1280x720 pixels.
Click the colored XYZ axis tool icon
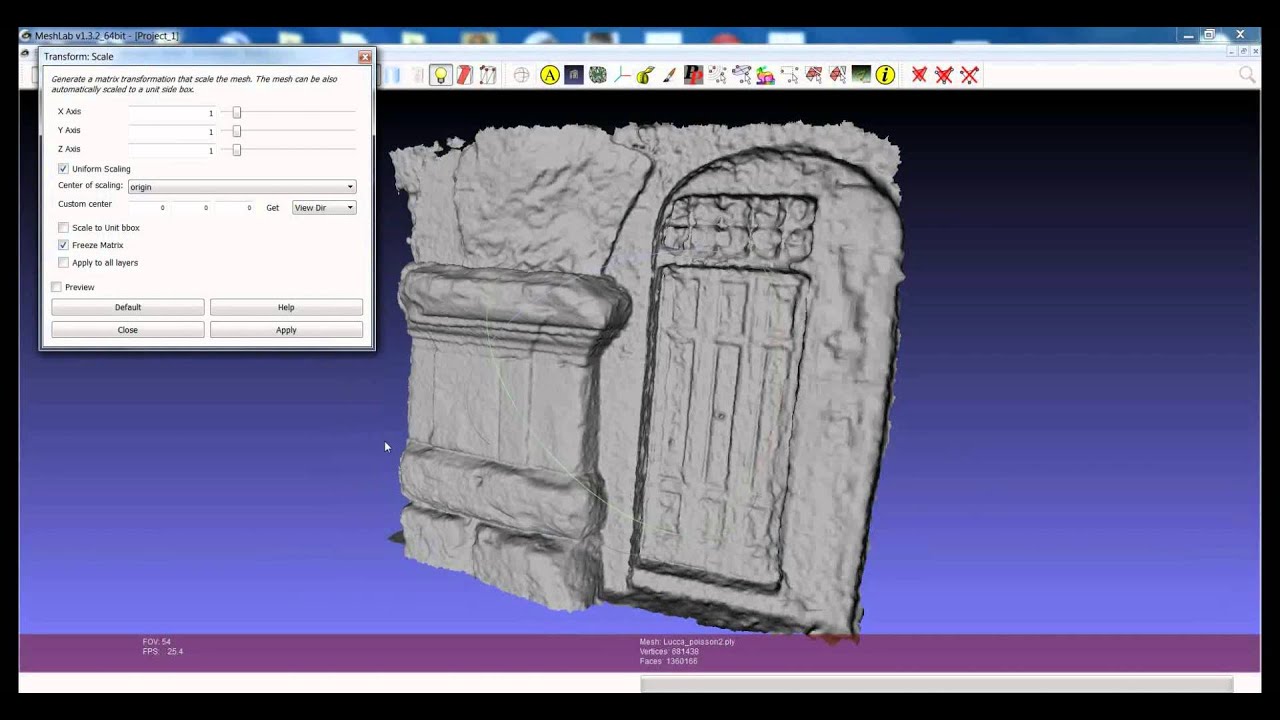coord(621,75)
